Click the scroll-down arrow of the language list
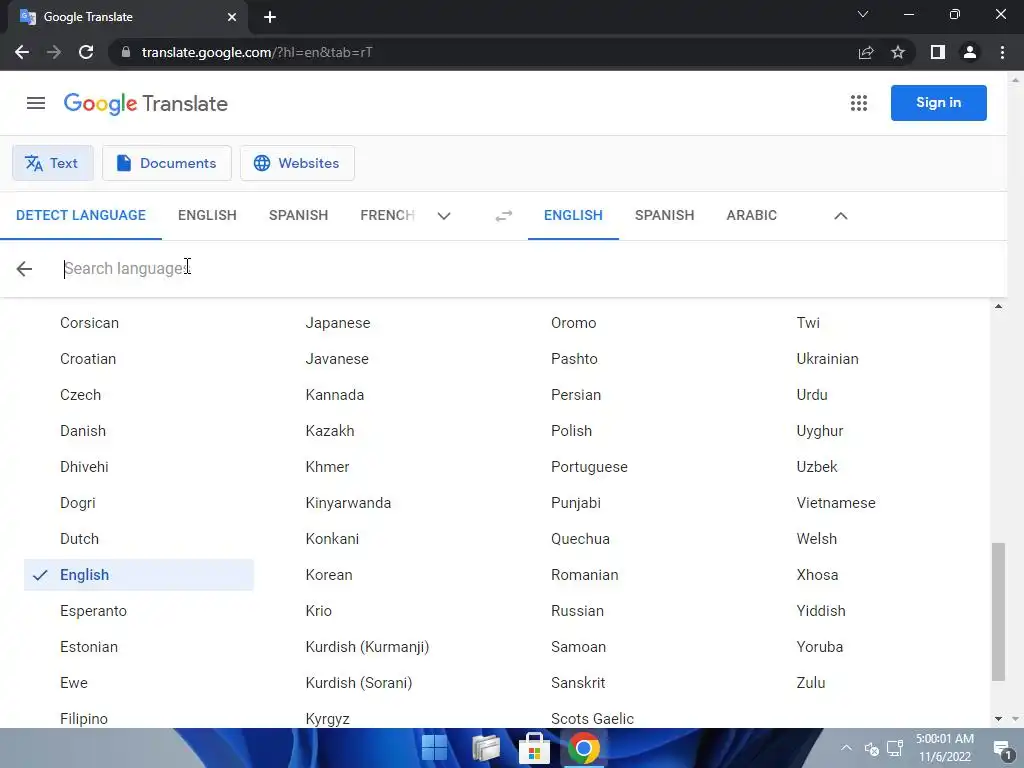 [998, 718]
